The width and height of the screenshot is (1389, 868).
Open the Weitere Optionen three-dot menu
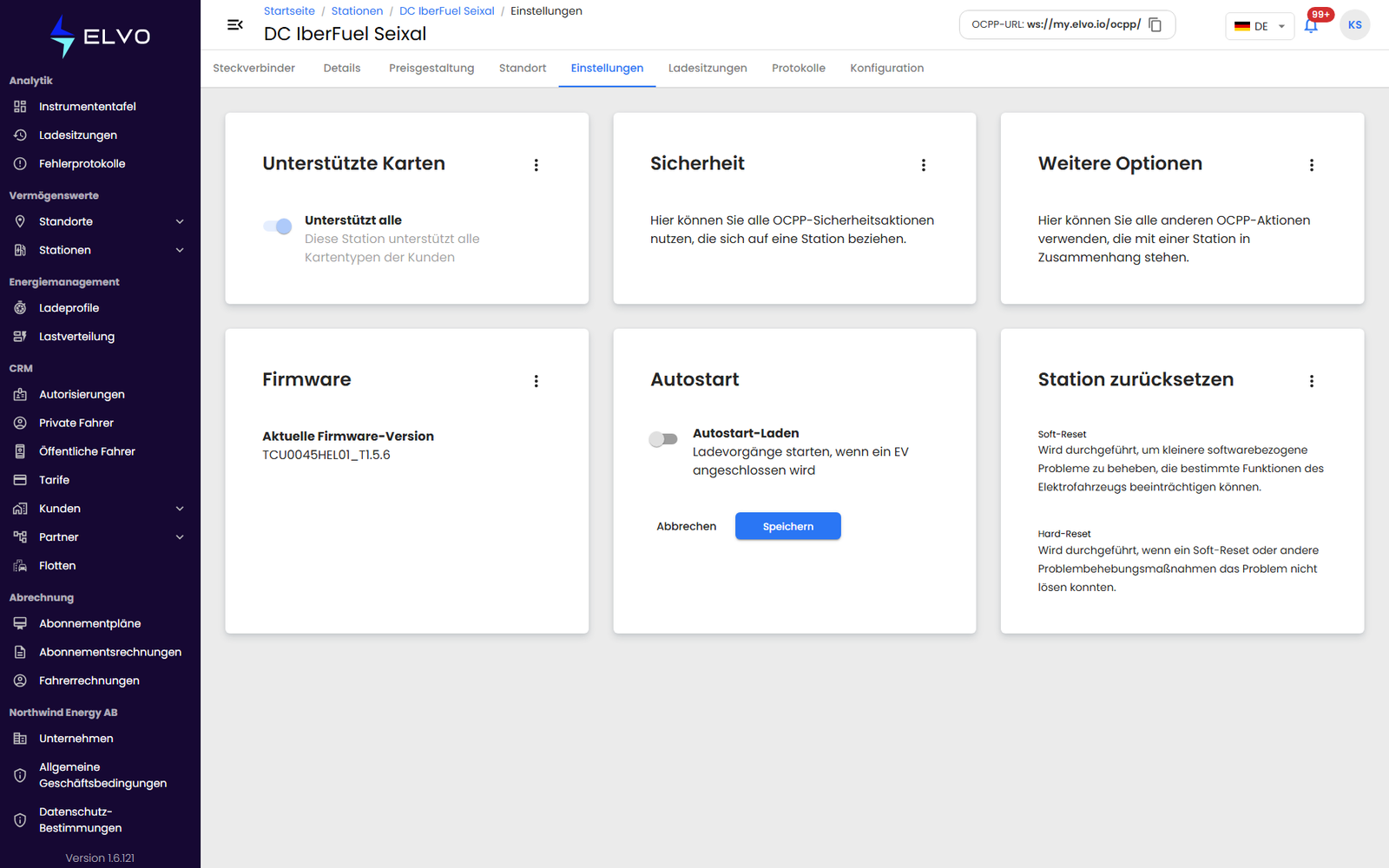coord(1312,165)
